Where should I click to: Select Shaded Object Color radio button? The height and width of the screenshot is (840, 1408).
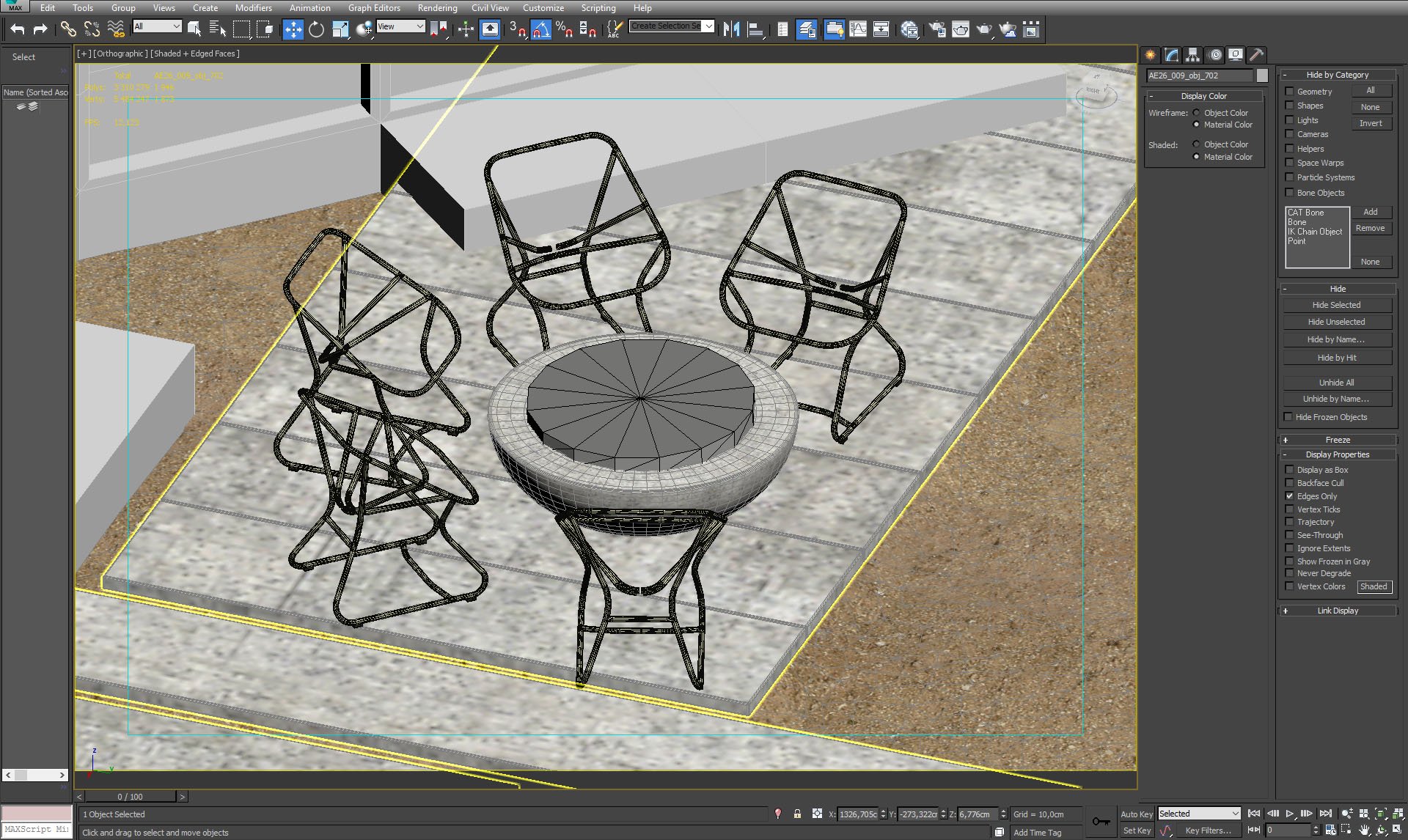(x=1196, y=144)
